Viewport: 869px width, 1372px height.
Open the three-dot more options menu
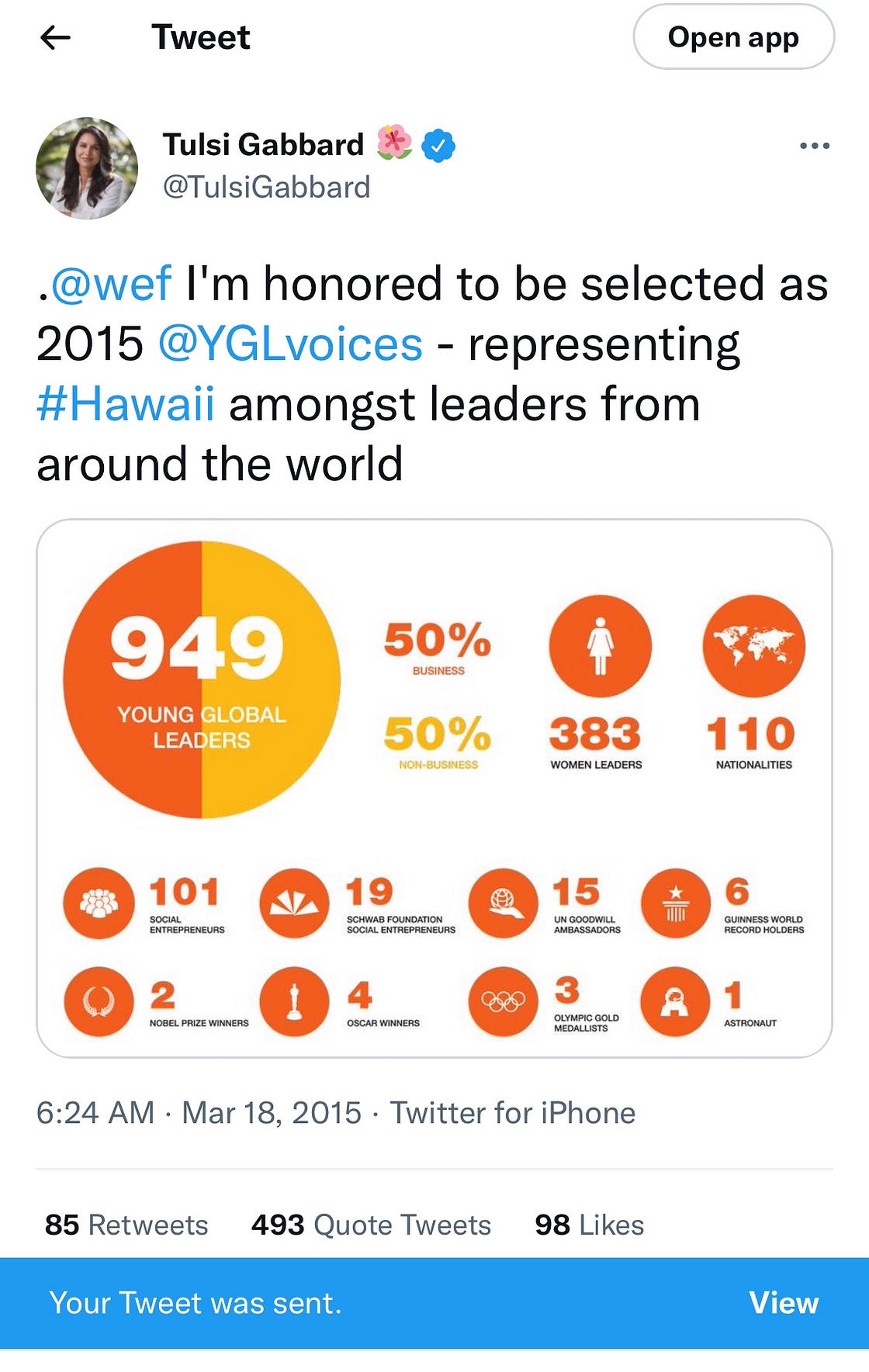pos(814,146)
